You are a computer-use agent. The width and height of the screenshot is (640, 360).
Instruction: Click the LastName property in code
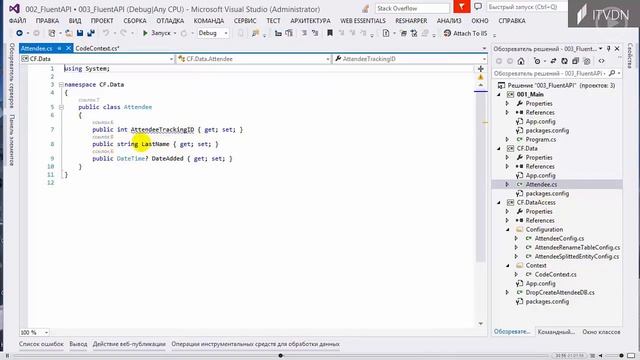point(155,144)
